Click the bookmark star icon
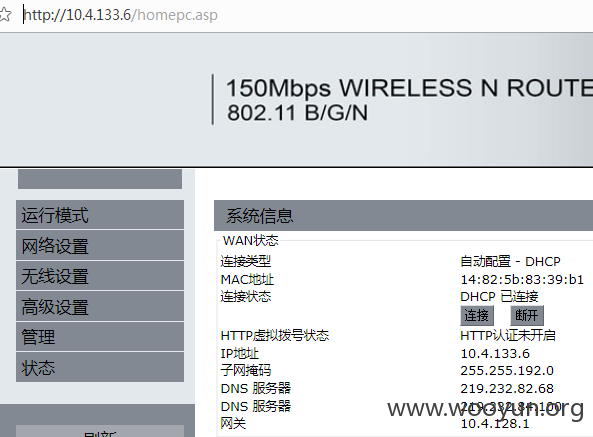The height and width of the screenshot is (437, 593). click(5, 15)
